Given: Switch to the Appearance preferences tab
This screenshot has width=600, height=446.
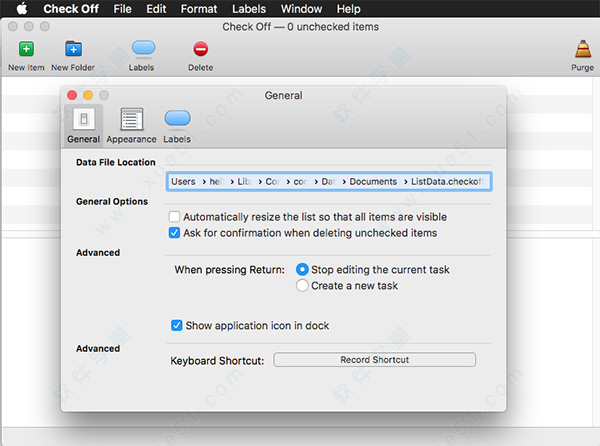Looking at the screenshot, I should (x=131, y=126).
